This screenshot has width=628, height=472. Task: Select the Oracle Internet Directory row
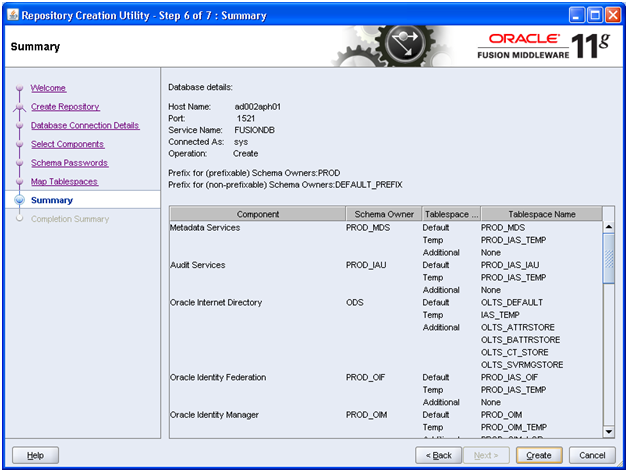[x=386, y=303]
